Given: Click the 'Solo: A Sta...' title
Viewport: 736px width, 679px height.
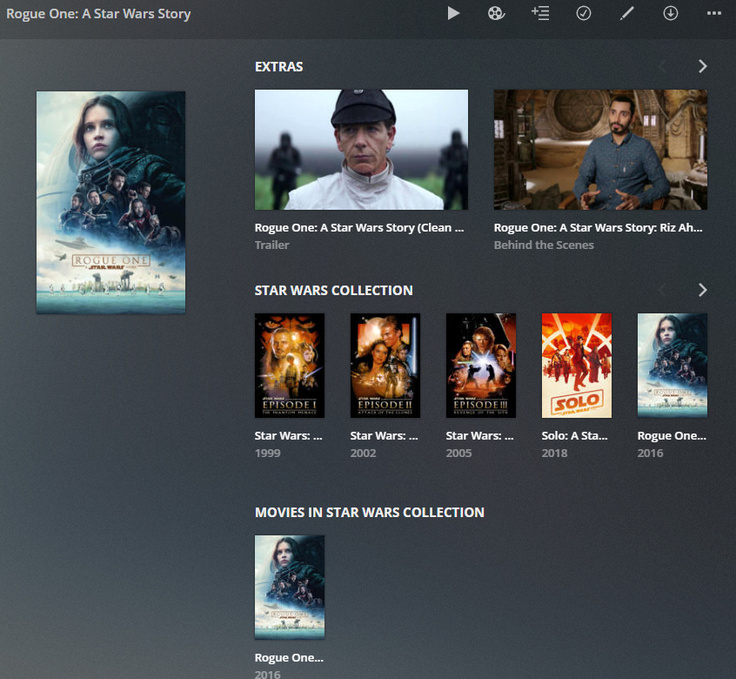Looking at the screenshot, I should [x=575, y=436].
